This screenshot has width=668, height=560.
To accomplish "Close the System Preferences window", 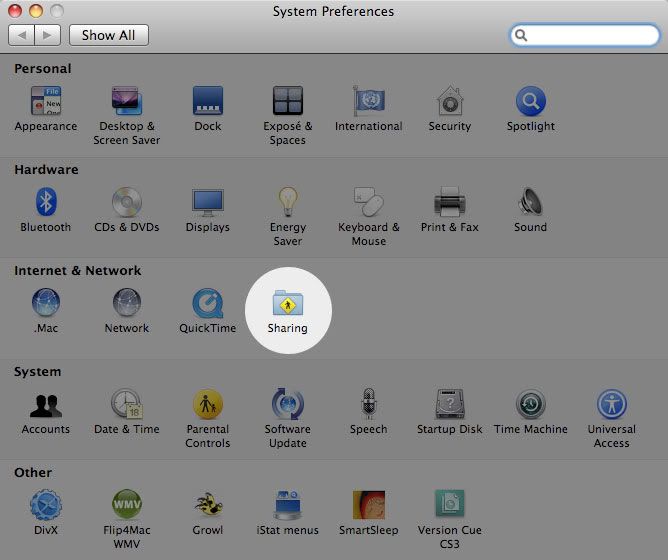I will point(15,11).
